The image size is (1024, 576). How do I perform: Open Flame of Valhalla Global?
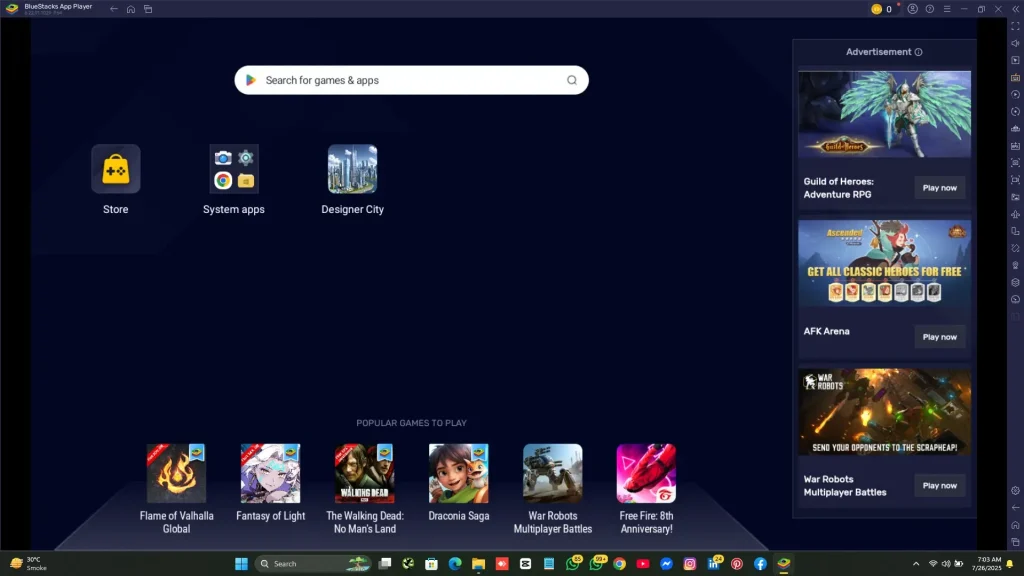click(176, 473)
